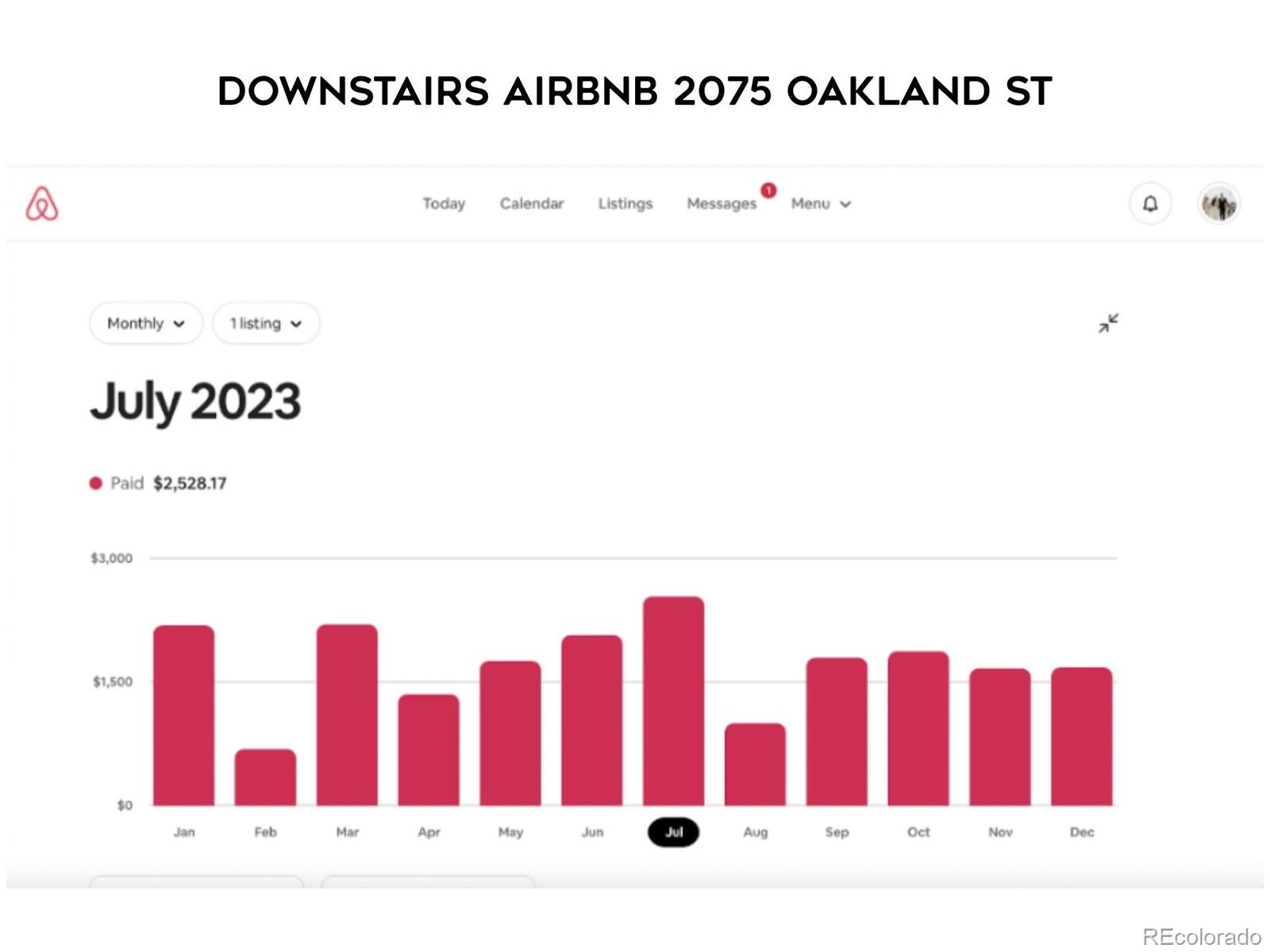Select the May bar in the chart
The height and width of the screenshot is (952, 1270).
[510, 733]
